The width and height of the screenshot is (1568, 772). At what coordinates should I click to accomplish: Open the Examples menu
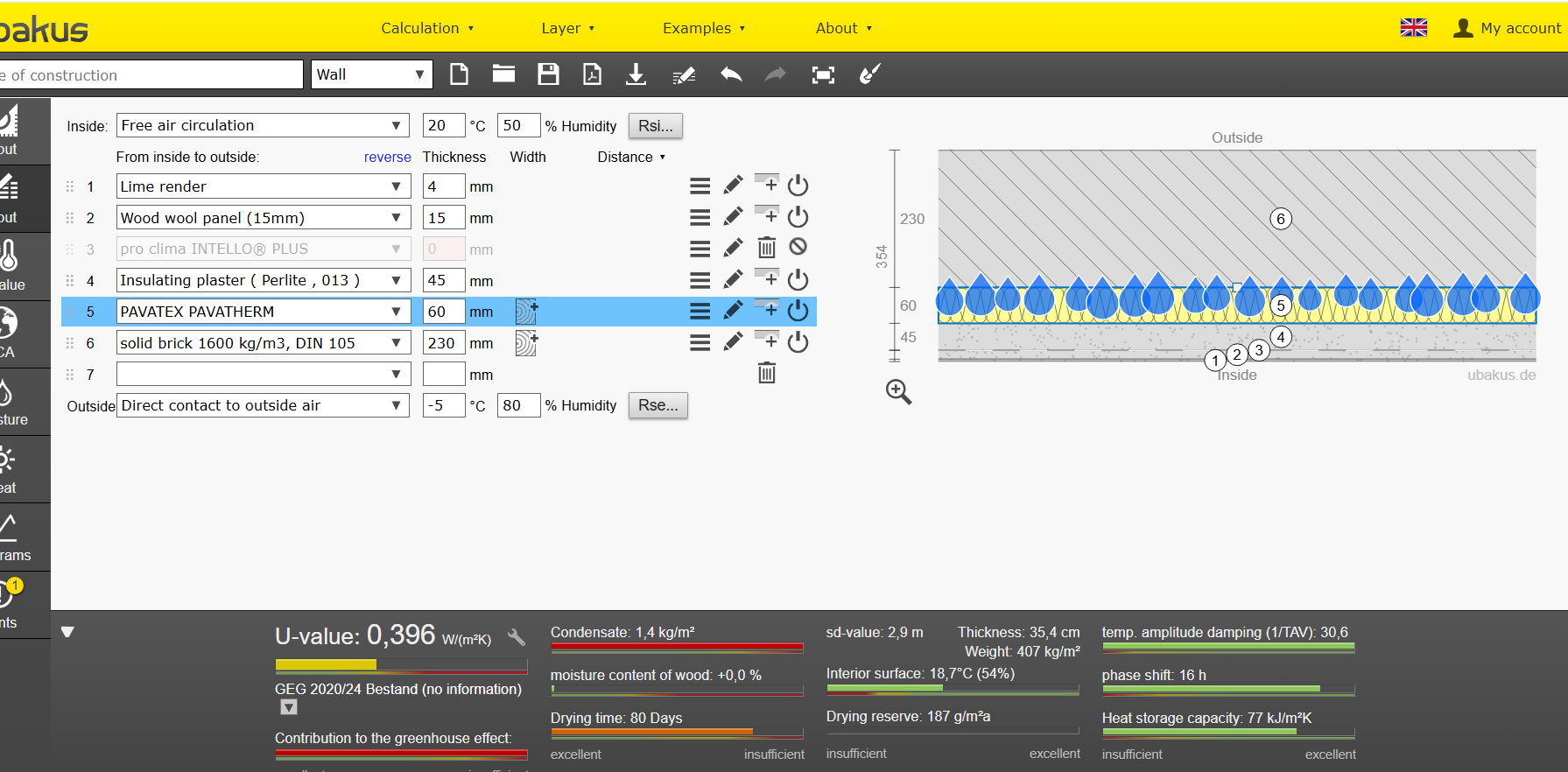point(703,28)
